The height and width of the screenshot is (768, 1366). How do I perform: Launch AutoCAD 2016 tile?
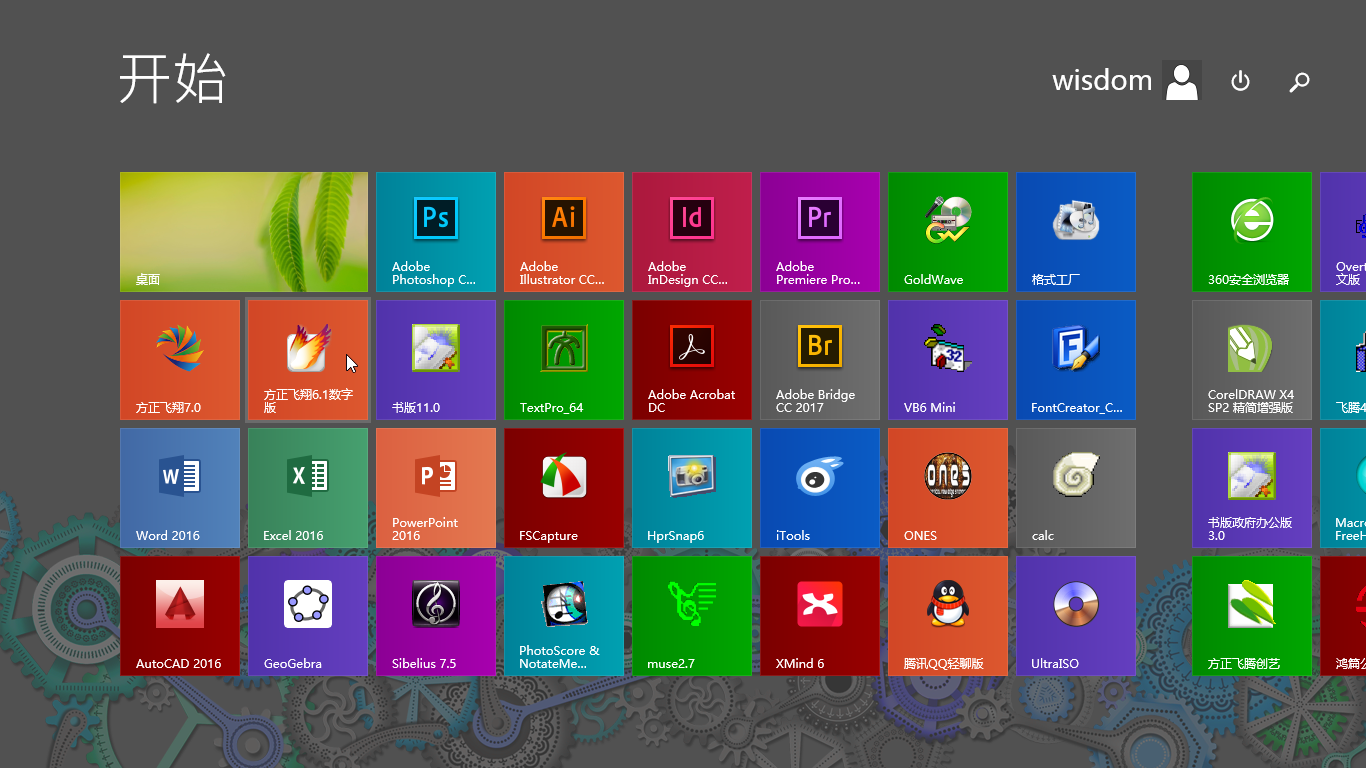click(x=180, y=616)
